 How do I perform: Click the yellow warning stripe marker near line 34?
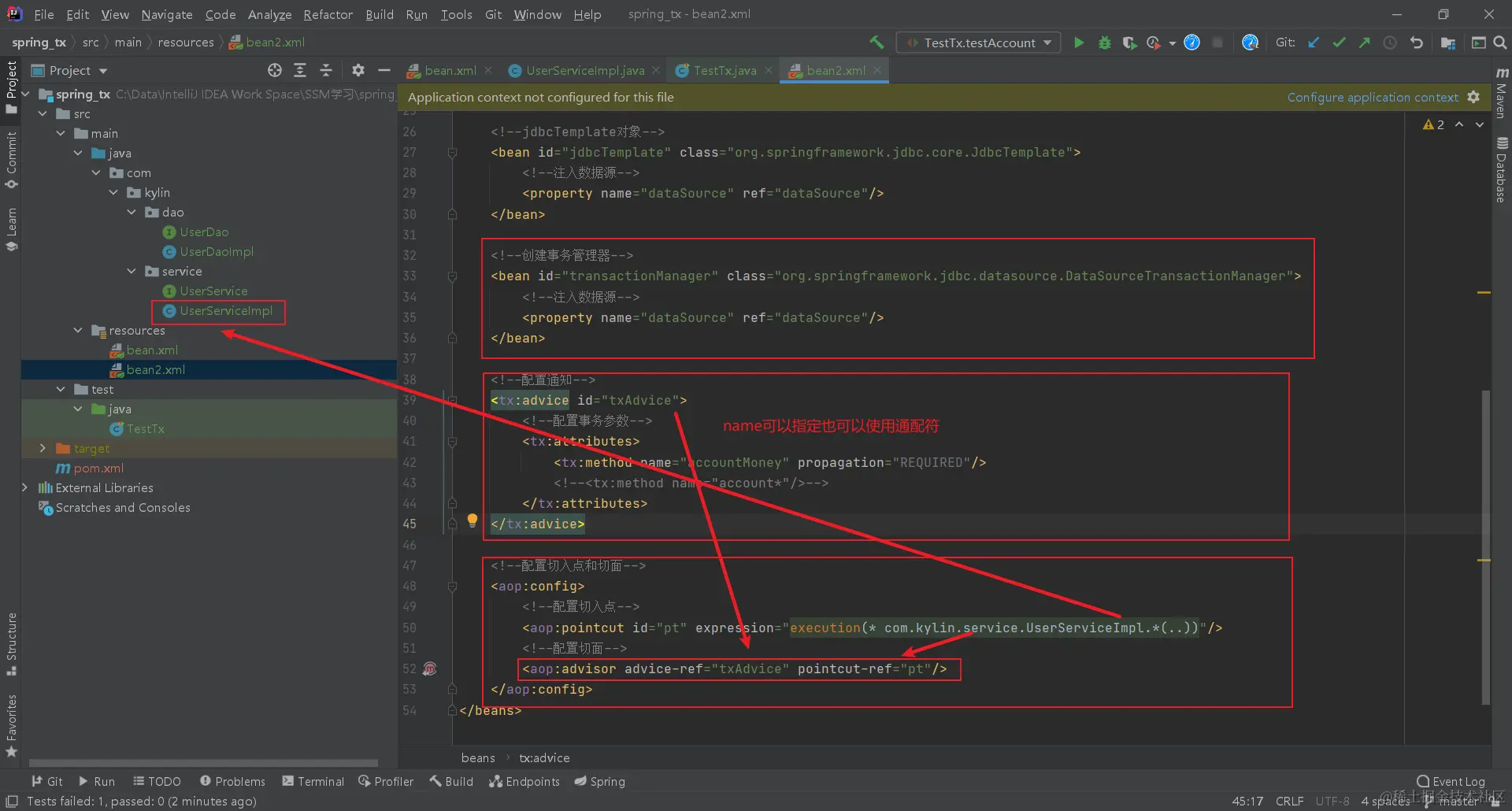click(1484, 293)
